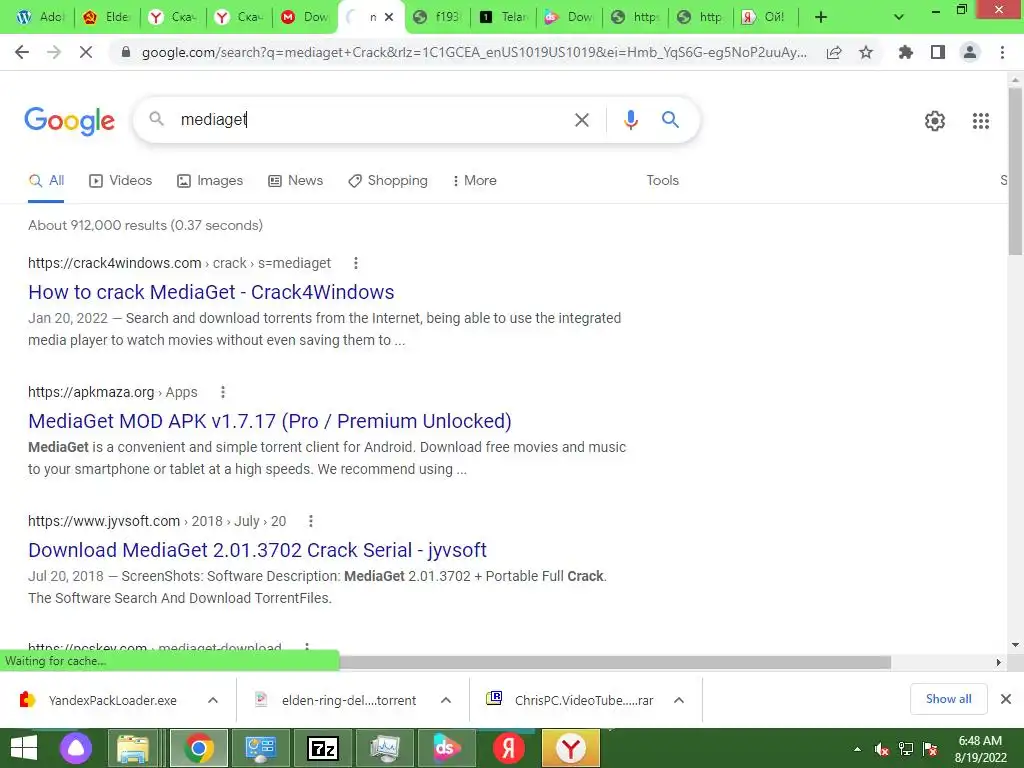
Task: Open Yandex Browser yellow taskbar icon
Action: point(571,748)
